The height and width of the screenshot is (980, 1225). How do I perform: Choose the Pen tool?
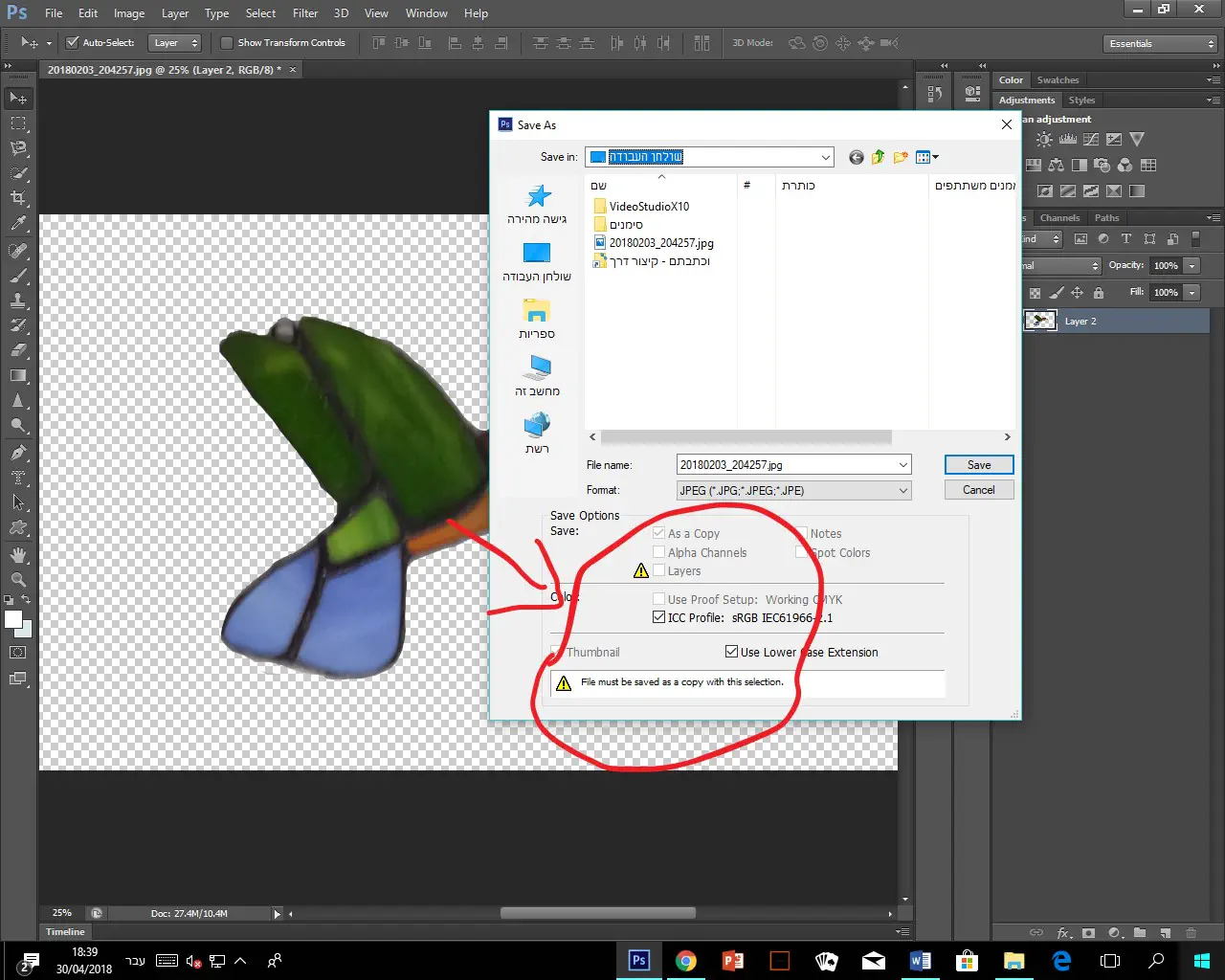[x=18, y=453]
